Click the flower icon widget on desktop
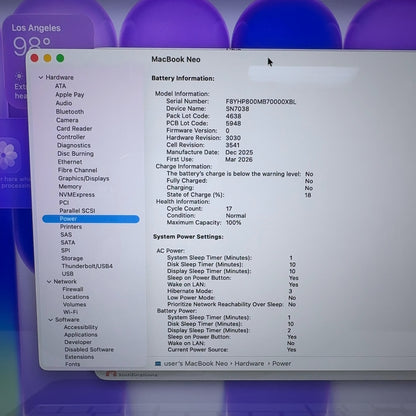The image size is (416, 416). [x=8, y=155]
